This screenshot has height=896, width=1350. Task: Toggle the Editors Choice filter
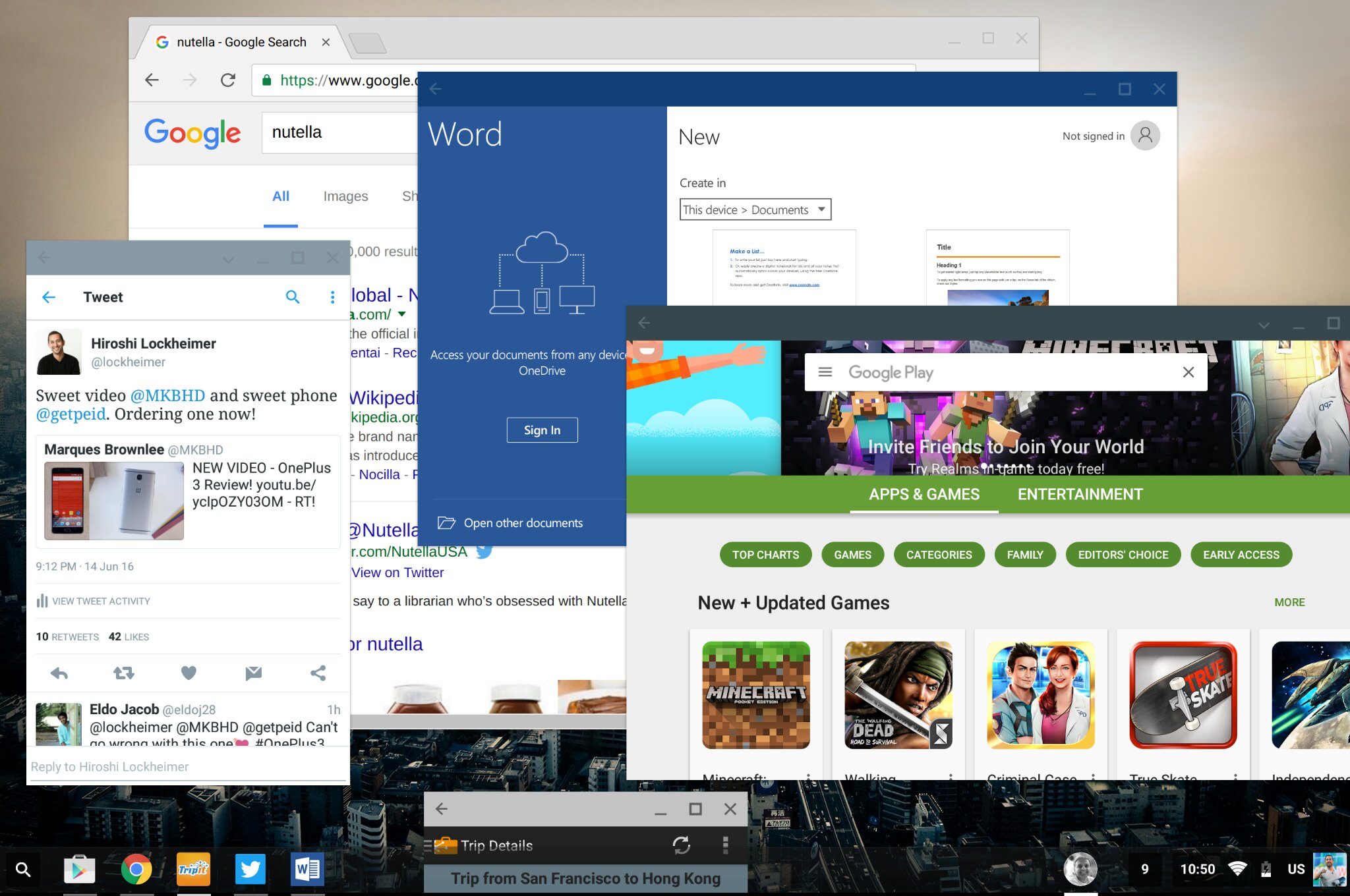pyautogui.click(x=1123, y=555)
